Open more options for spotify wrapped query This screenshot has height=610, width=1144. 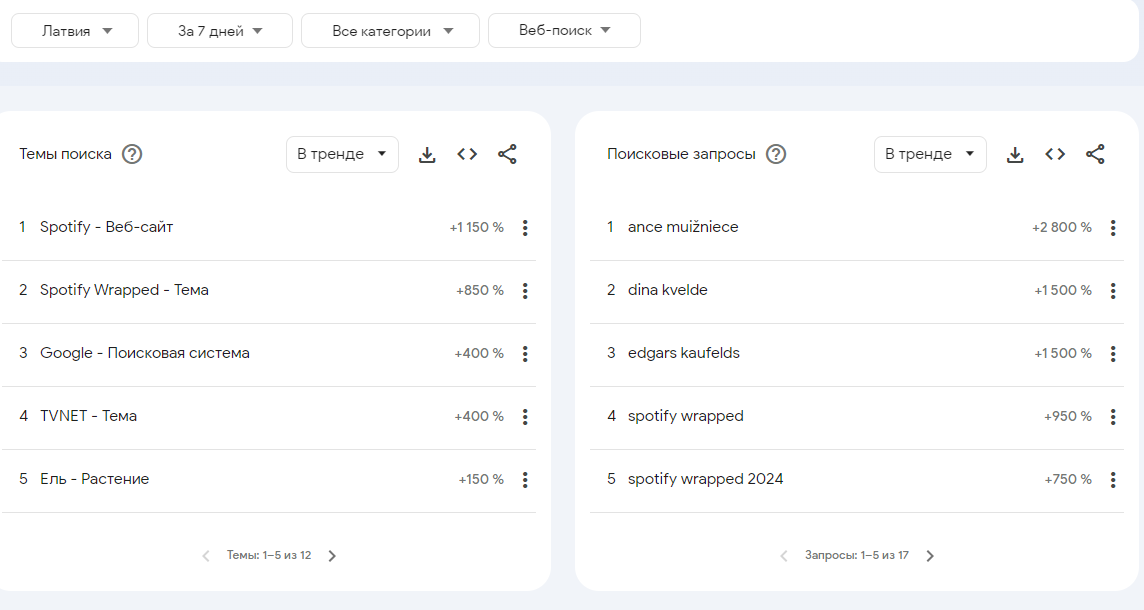[x=1113, y=417]
